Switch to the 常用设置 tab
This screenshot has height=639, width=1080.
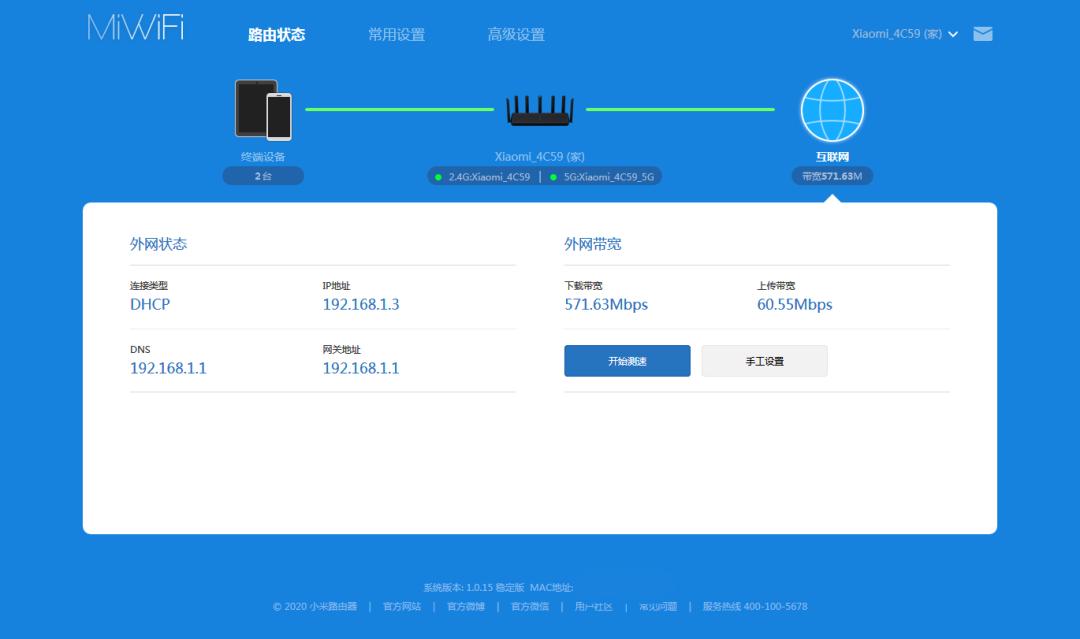399,33
